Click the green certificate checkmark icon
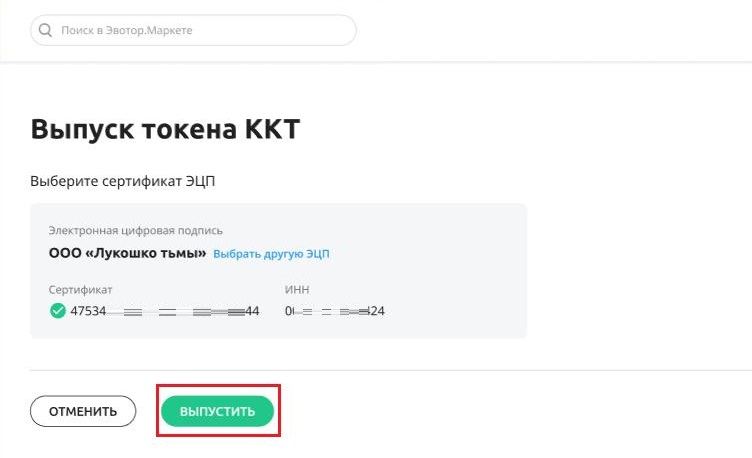The image size is (752, 458). [x=58, y=311]
